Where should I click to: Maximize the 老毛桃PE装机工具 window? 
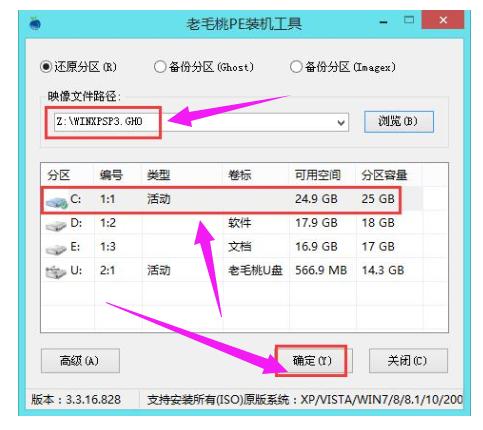(x=409, y=20)
